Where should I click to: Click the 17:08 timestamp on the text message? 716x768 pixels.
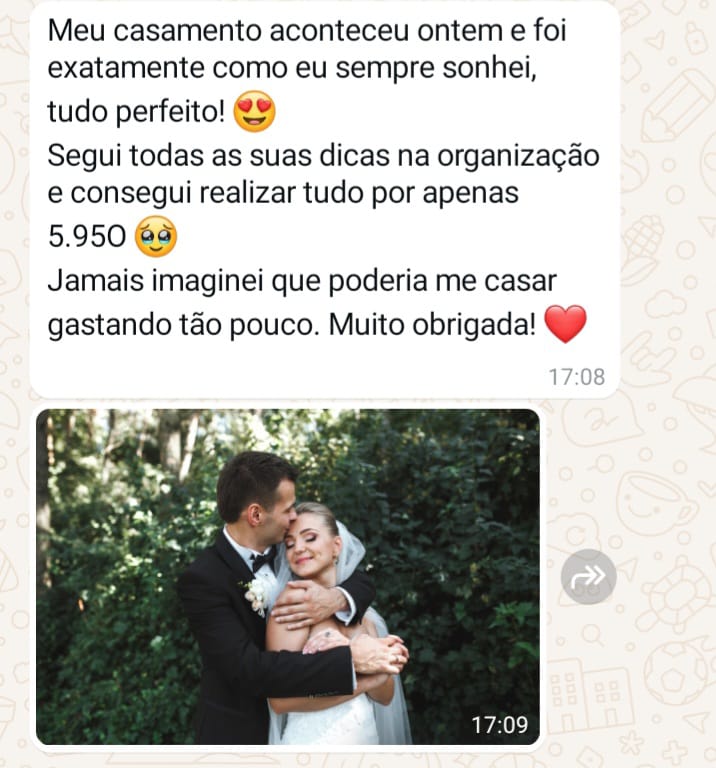click(576, 377)
